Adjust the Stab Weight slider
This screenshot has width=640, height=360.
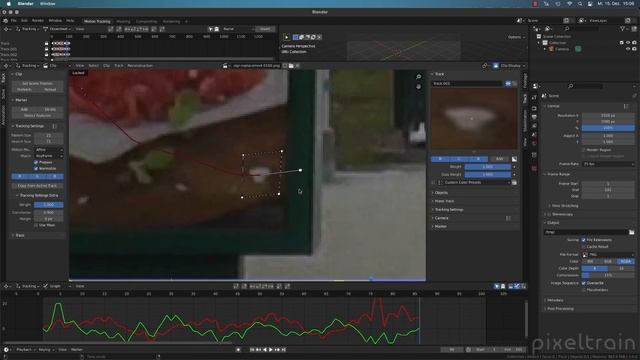coord(488,174)
